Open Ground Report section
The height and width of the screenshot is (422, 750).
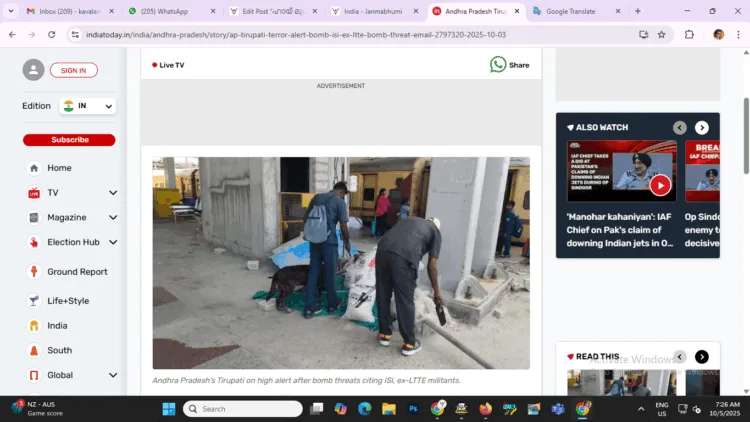point(77,272)
